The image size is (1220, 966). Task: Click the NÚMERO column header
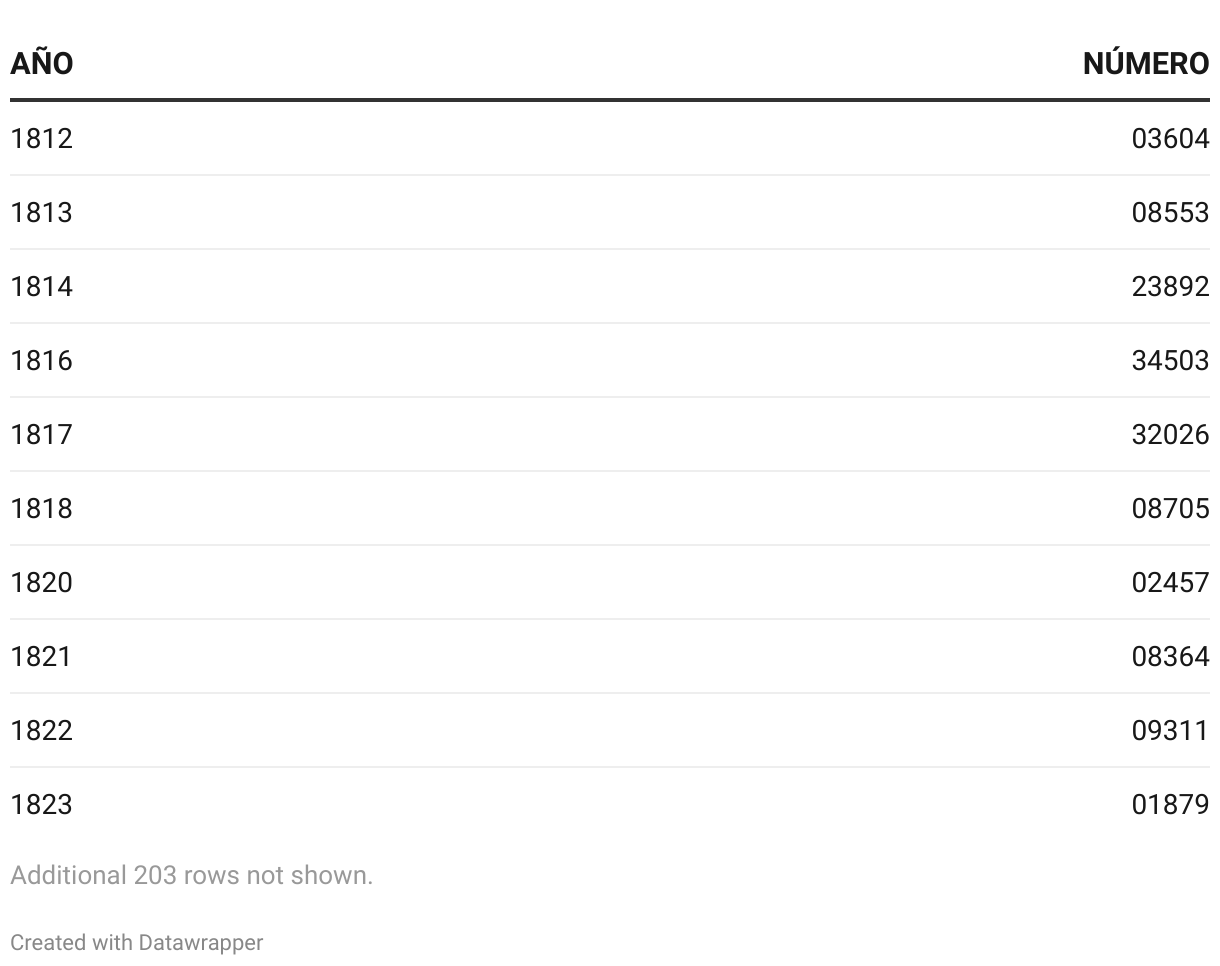click(1146, 63)
